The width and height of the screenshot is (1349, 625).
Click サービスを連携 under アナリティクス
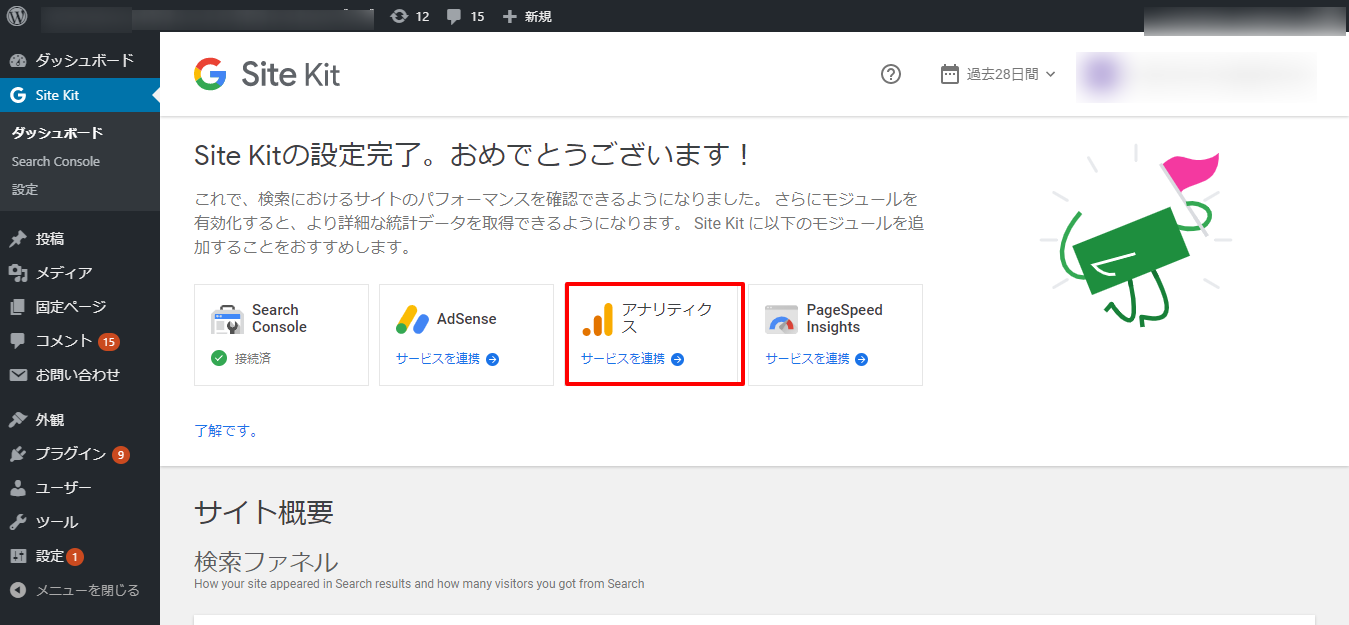pyautogui.click(x=632, y=359)
